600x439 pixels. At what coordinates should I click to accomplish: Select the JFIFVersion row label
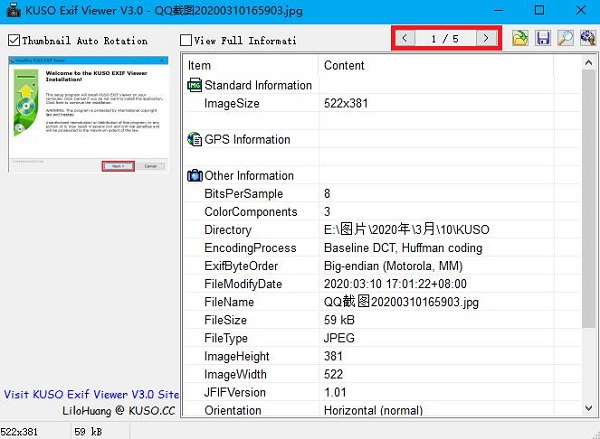tap(235, 392)
